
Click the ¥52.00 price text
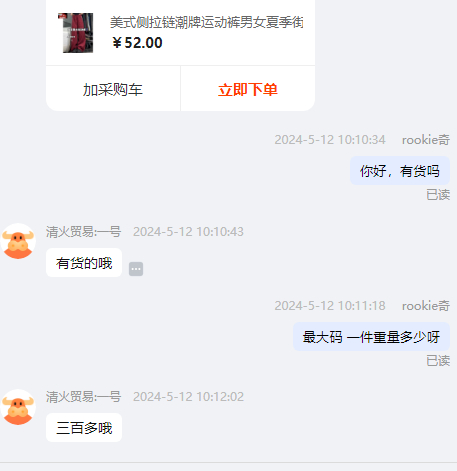coord(137,43)
